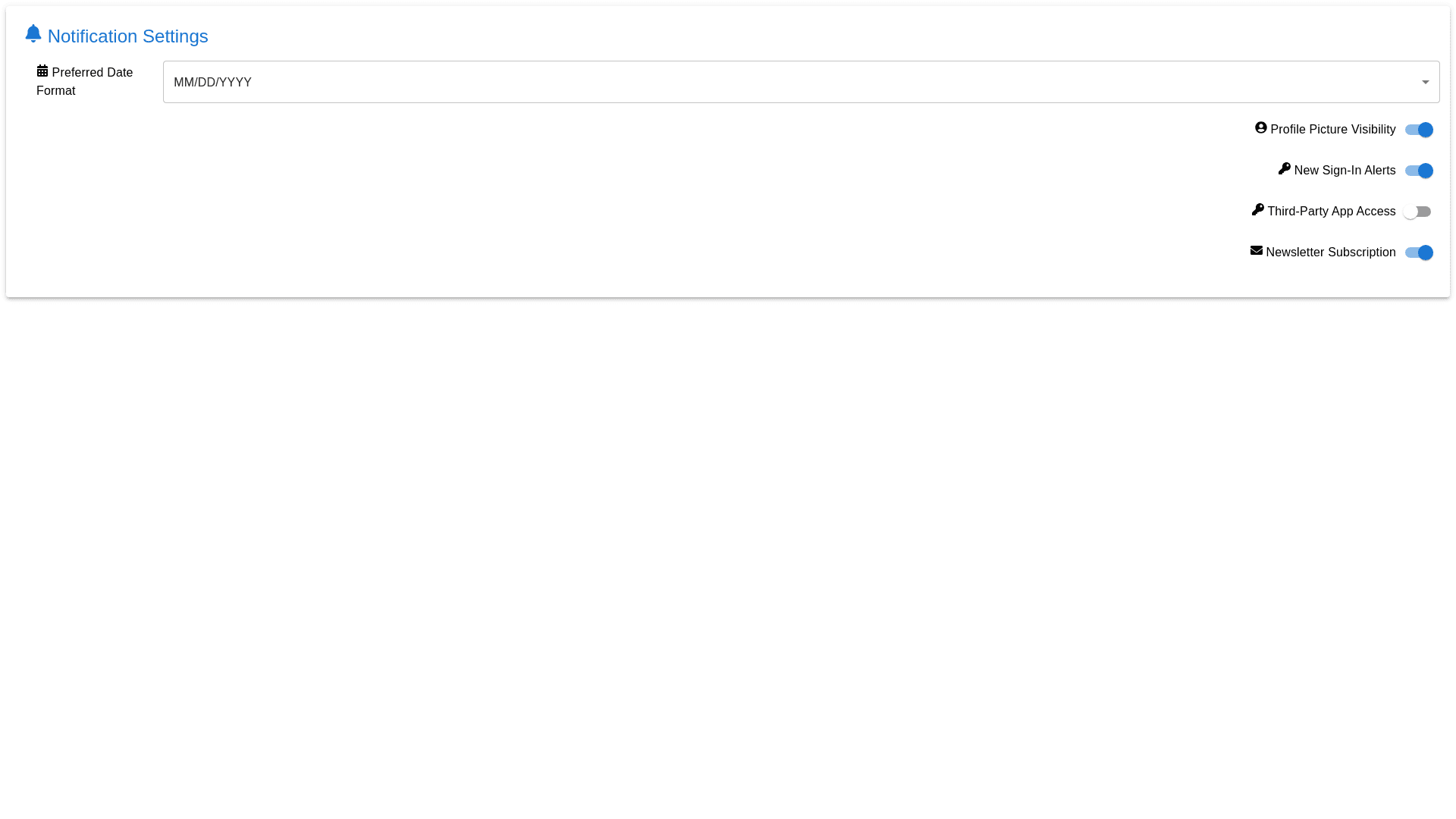Click the bell icon beside Notification Settings

click(33, 33)
